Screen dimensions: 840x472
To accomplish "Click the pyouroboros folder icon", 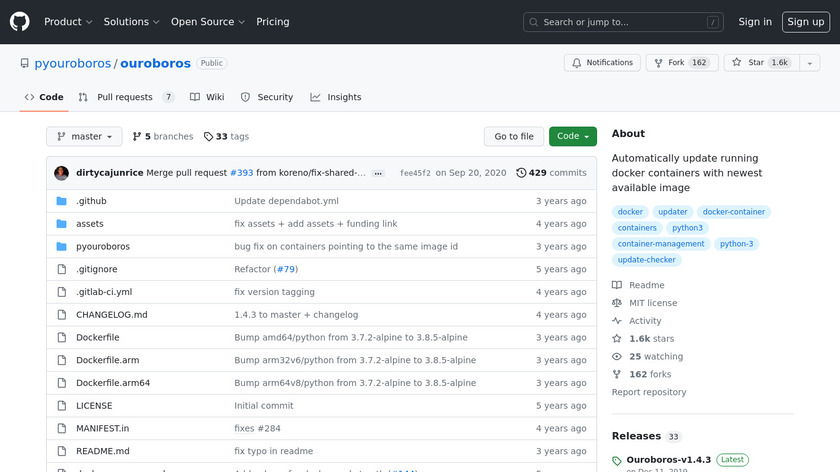I will [x=62, y=246].
